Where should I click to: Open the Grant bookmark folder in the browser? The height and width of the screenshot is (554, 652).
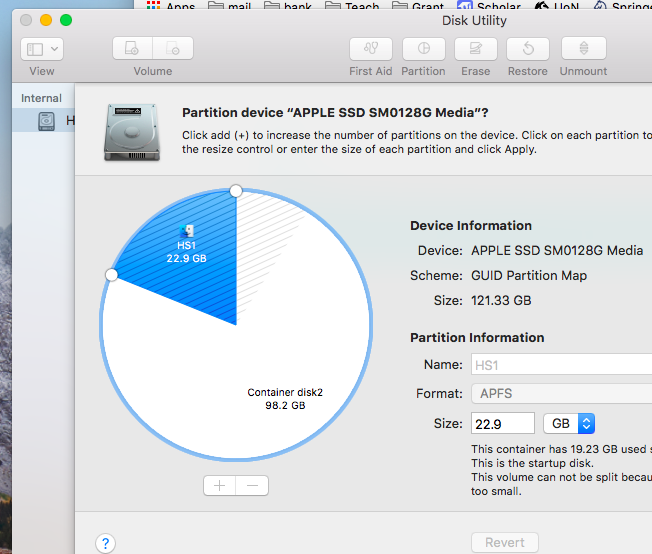(x=418, y=6)
